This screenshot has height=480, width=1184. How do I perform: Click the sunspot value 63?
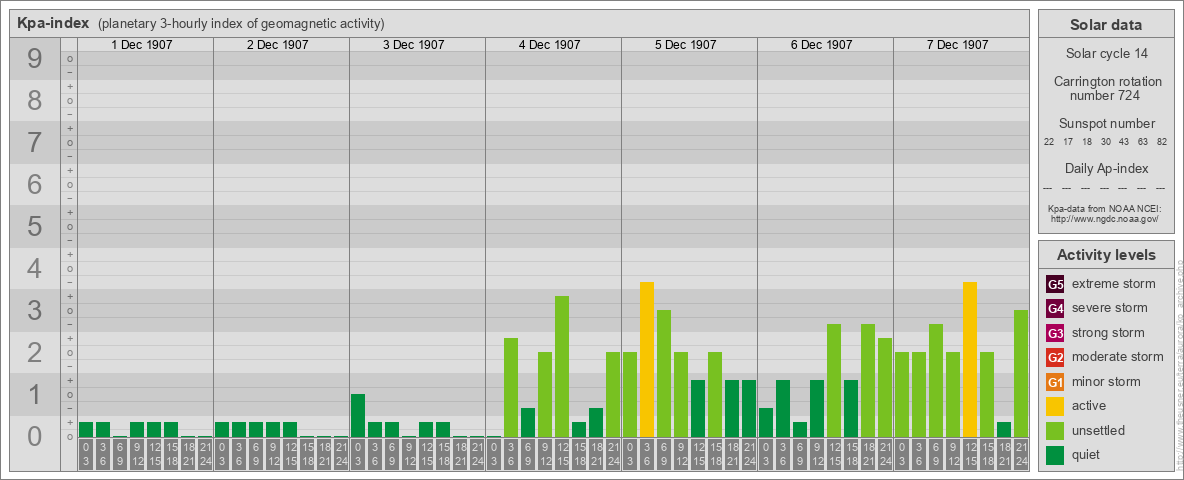[x=1142, y=142]
